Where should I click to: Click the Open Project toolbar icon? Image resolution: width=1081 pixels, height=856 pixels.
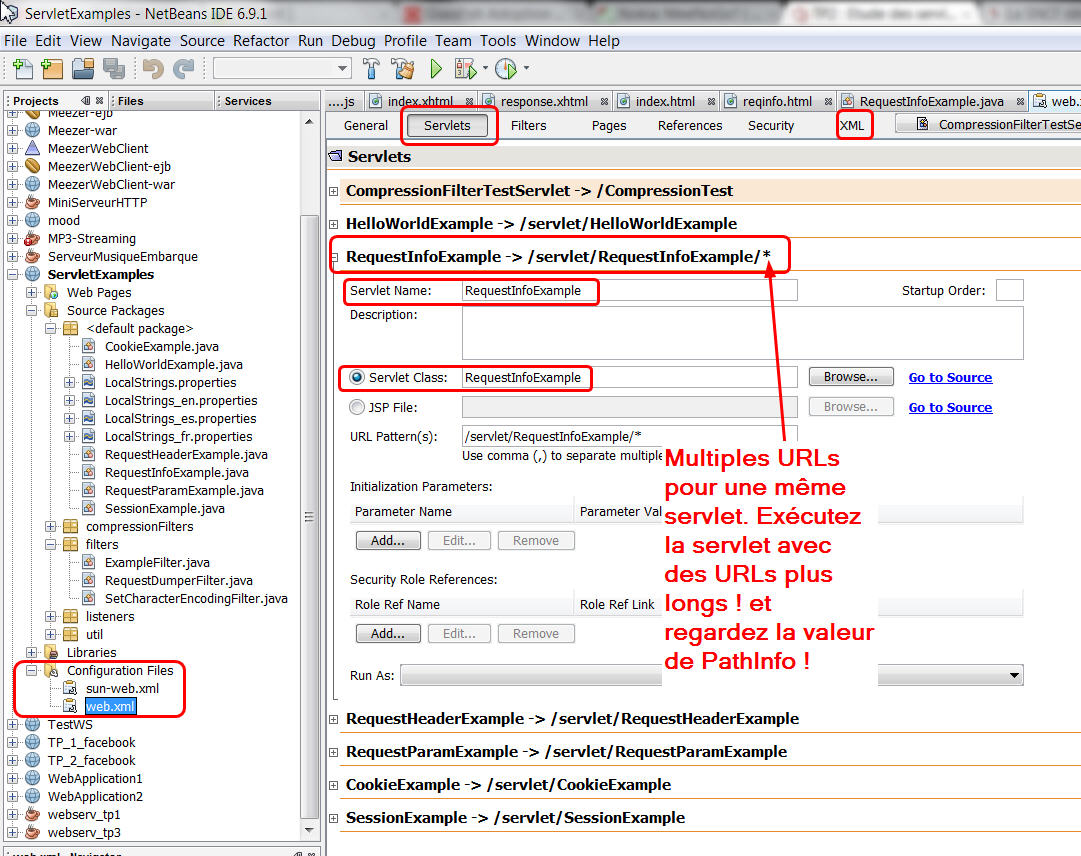tap(83, 68)
